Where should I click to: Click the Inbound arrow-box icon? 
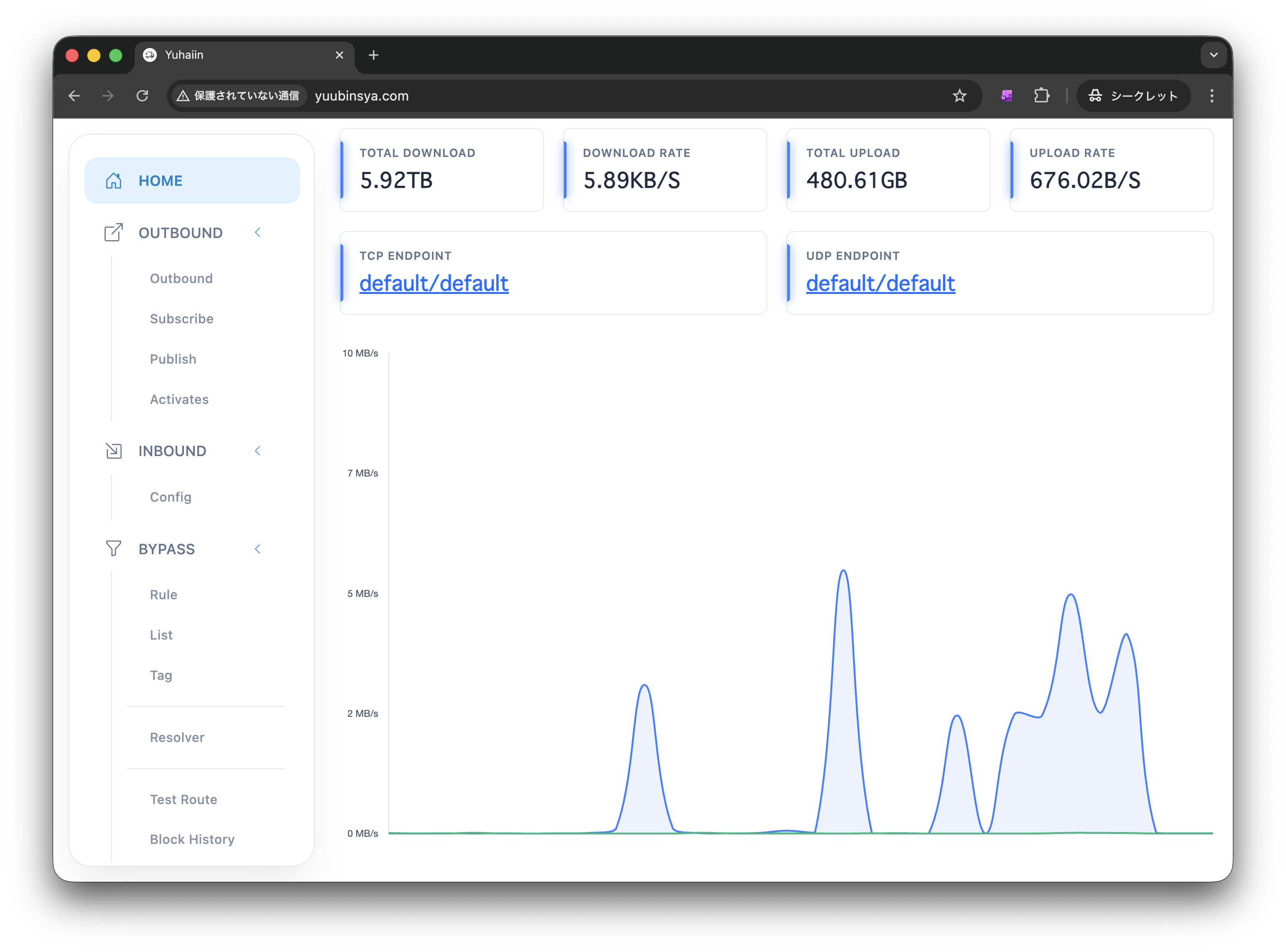click(x=113, y=451)
